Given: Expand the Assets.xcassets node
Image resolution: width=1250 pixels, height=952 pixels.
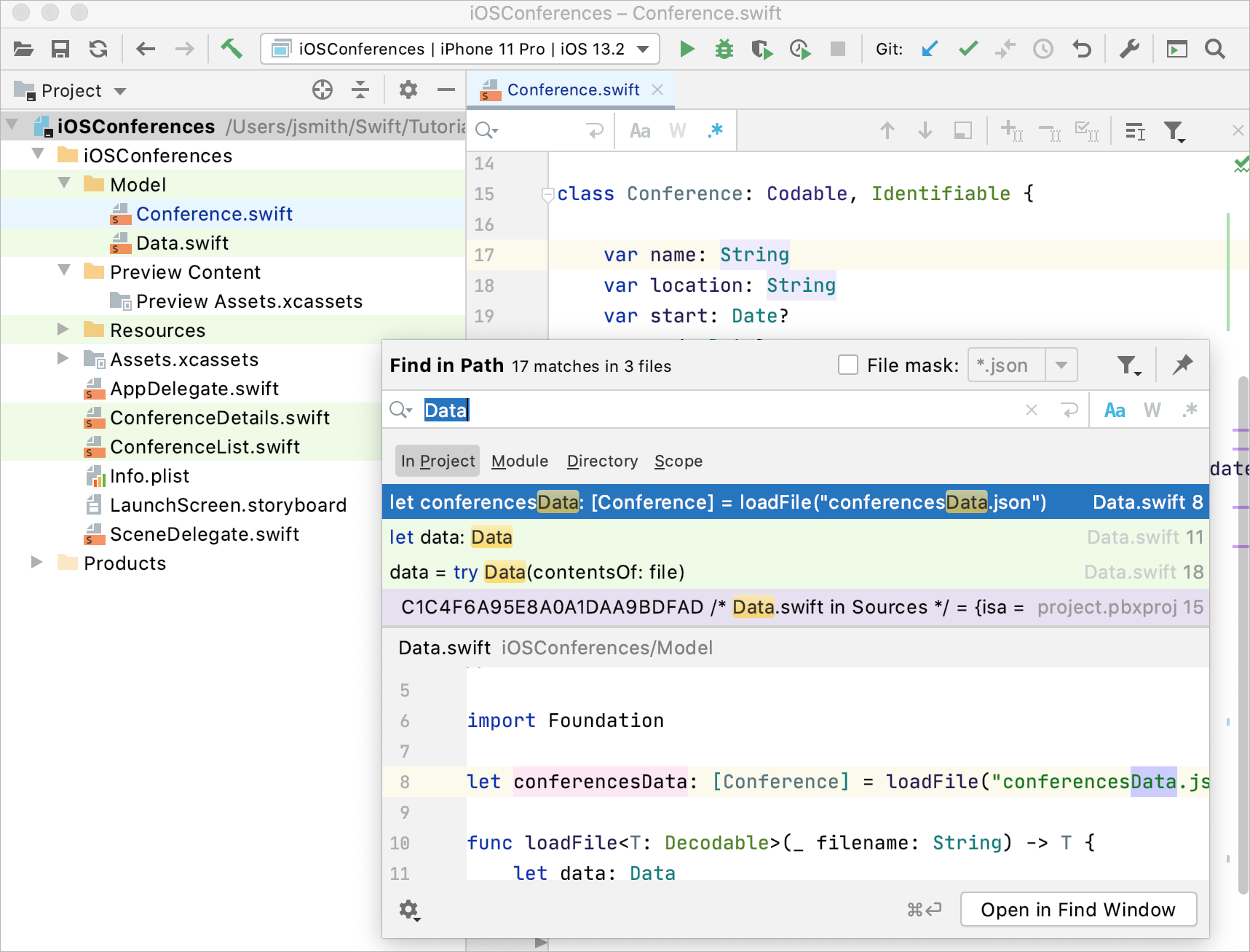Looking at the screenshot, I should [x=63, y=358].
